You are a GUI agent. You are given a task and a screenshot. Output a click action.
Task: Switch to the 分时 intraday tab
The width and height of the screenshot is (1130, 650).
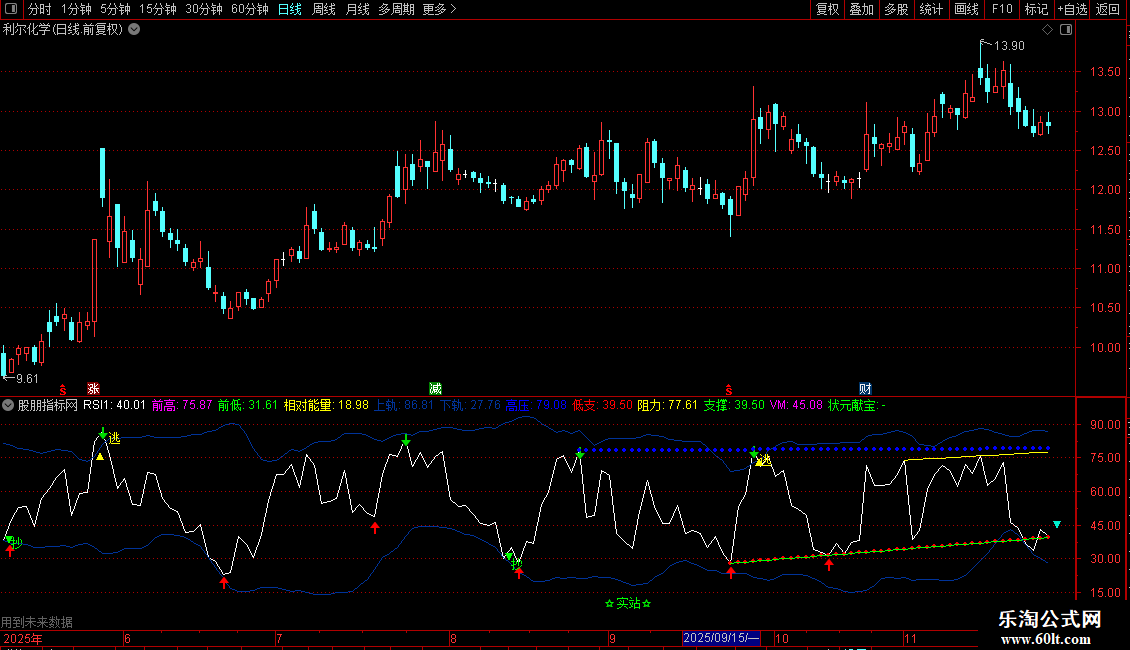[x=39, y=10]
